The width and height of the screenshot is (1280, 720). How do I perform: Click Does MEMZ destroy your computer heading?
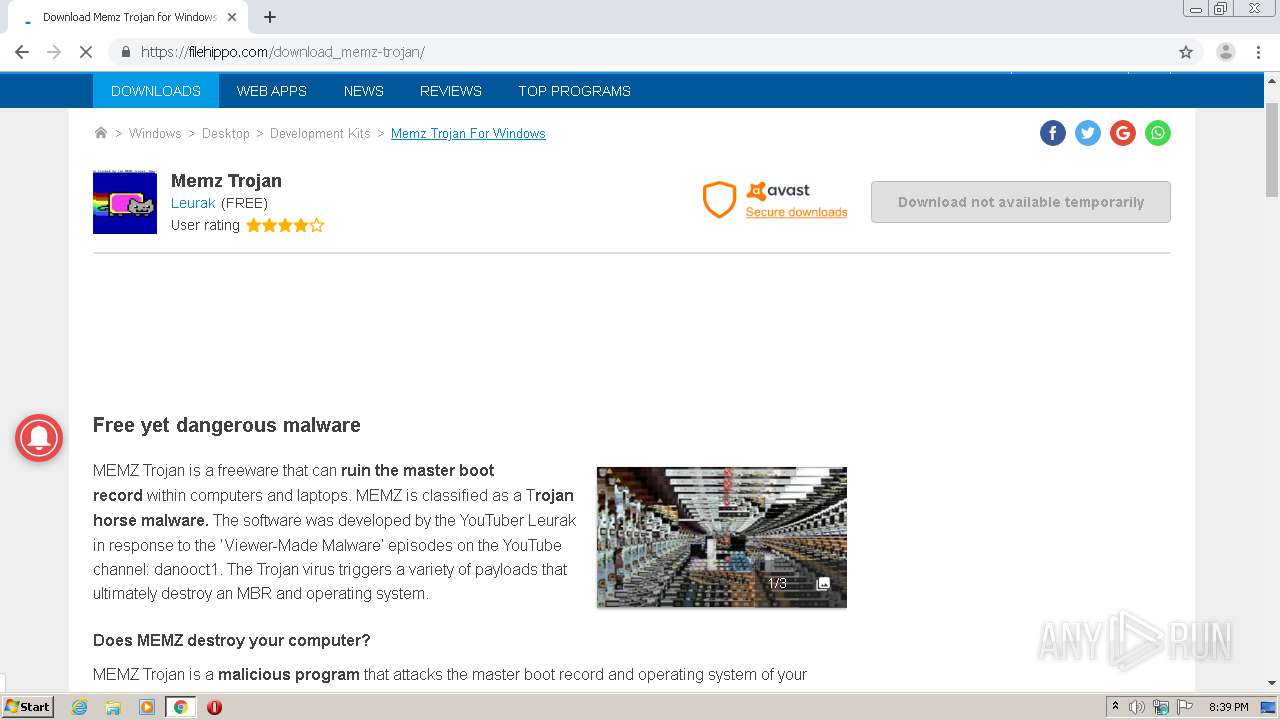click(232, 640)
